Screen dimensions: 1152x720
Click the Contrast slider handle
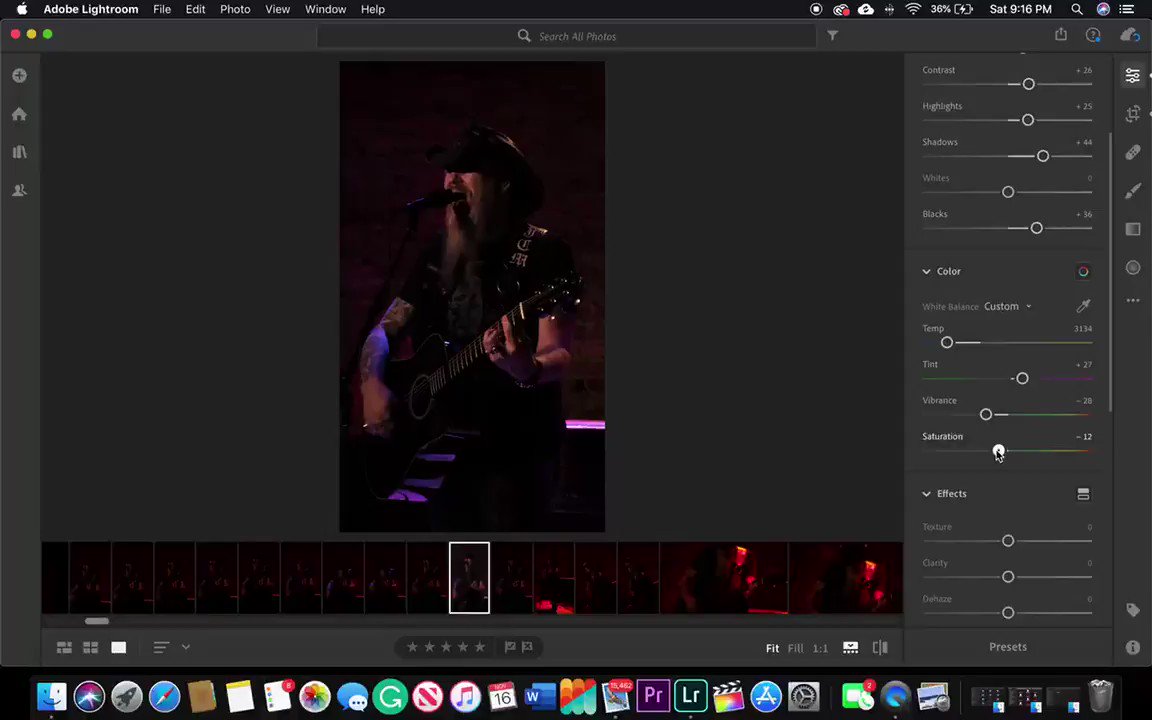coord(1029,84)
